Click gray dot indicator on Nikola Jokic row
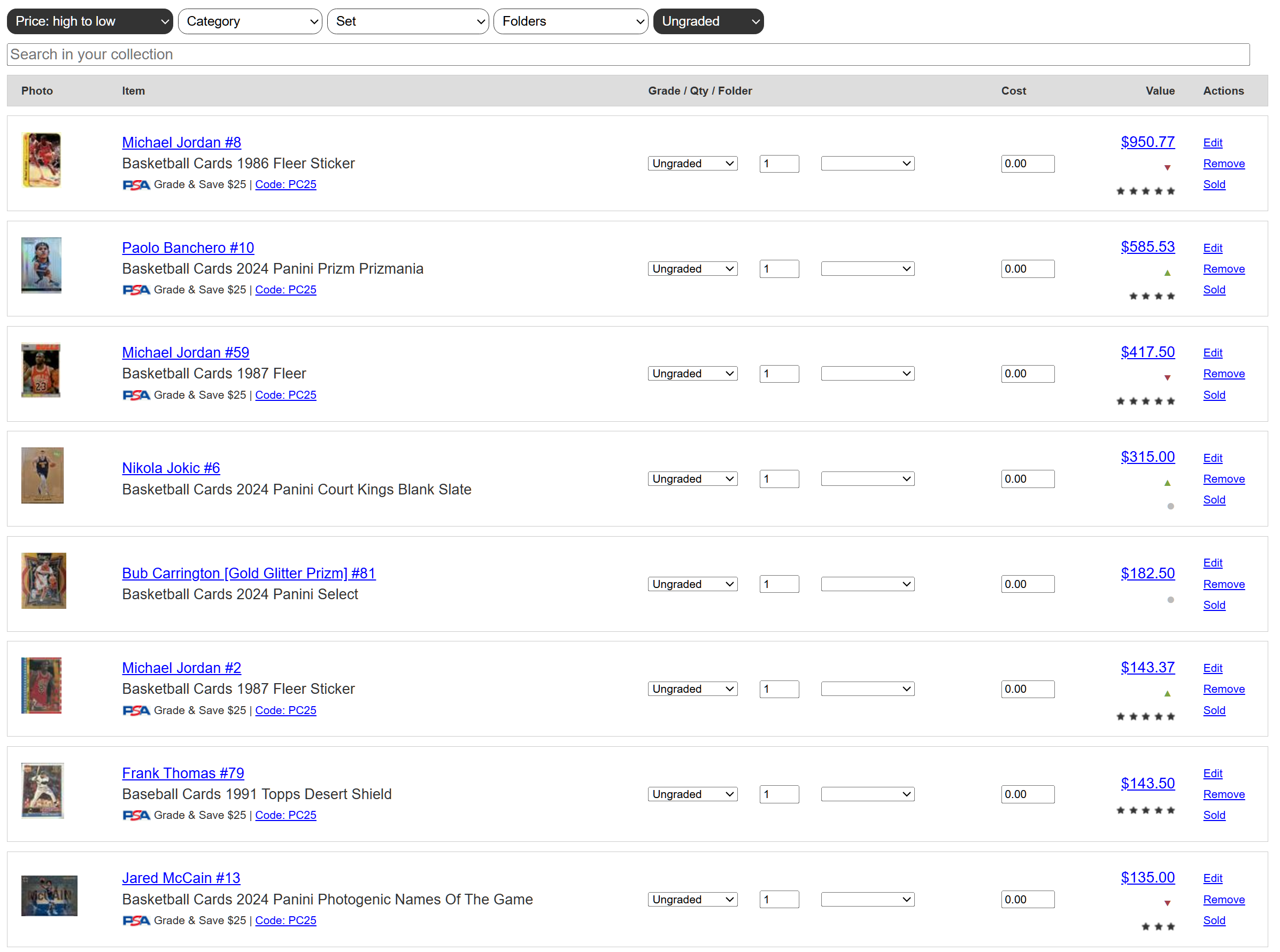Screen dimensions: 1280x952 [1170, 507]
